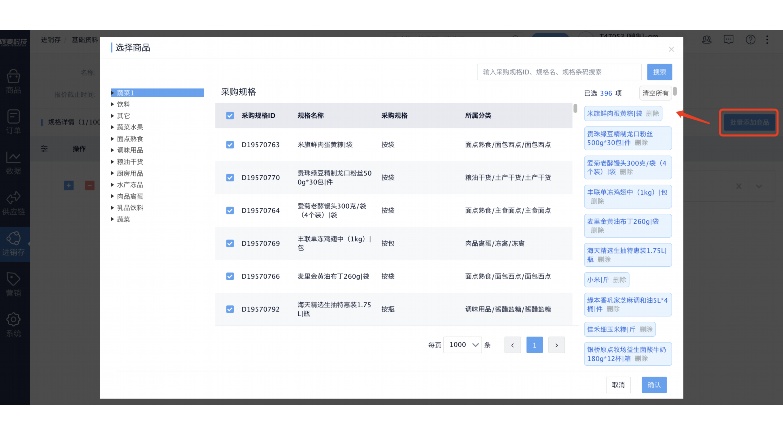
Task: Expand the 粮油干货 category tree node
Action: pos(113,162)
